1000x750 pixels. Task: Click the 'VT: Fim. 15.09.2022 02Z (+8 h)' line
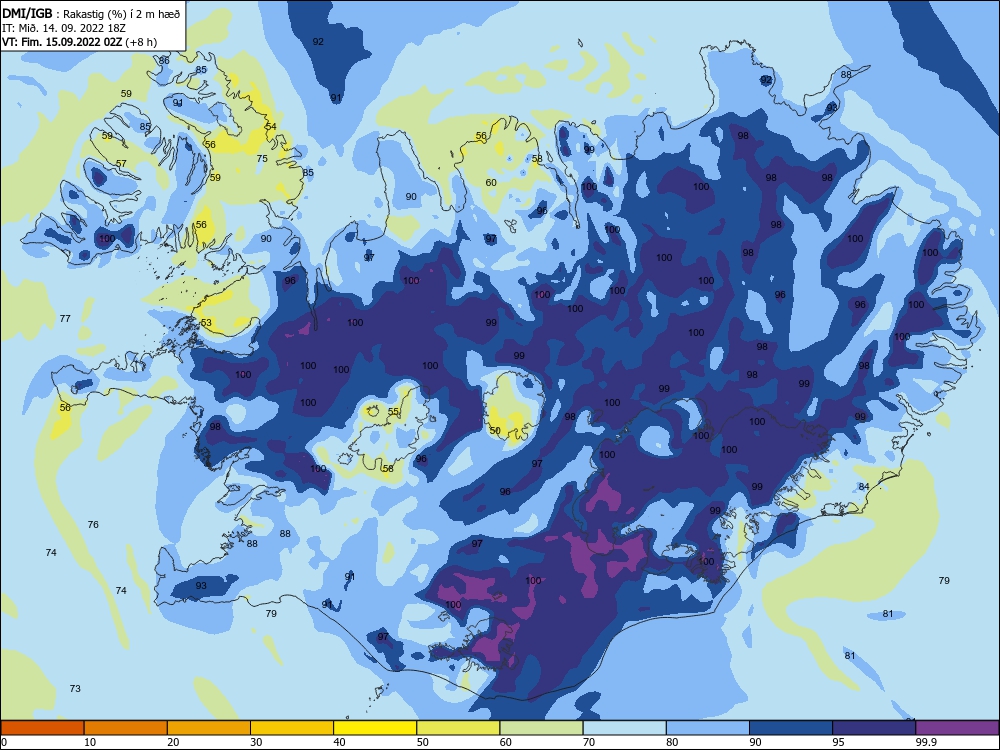[x=79, y=42]
